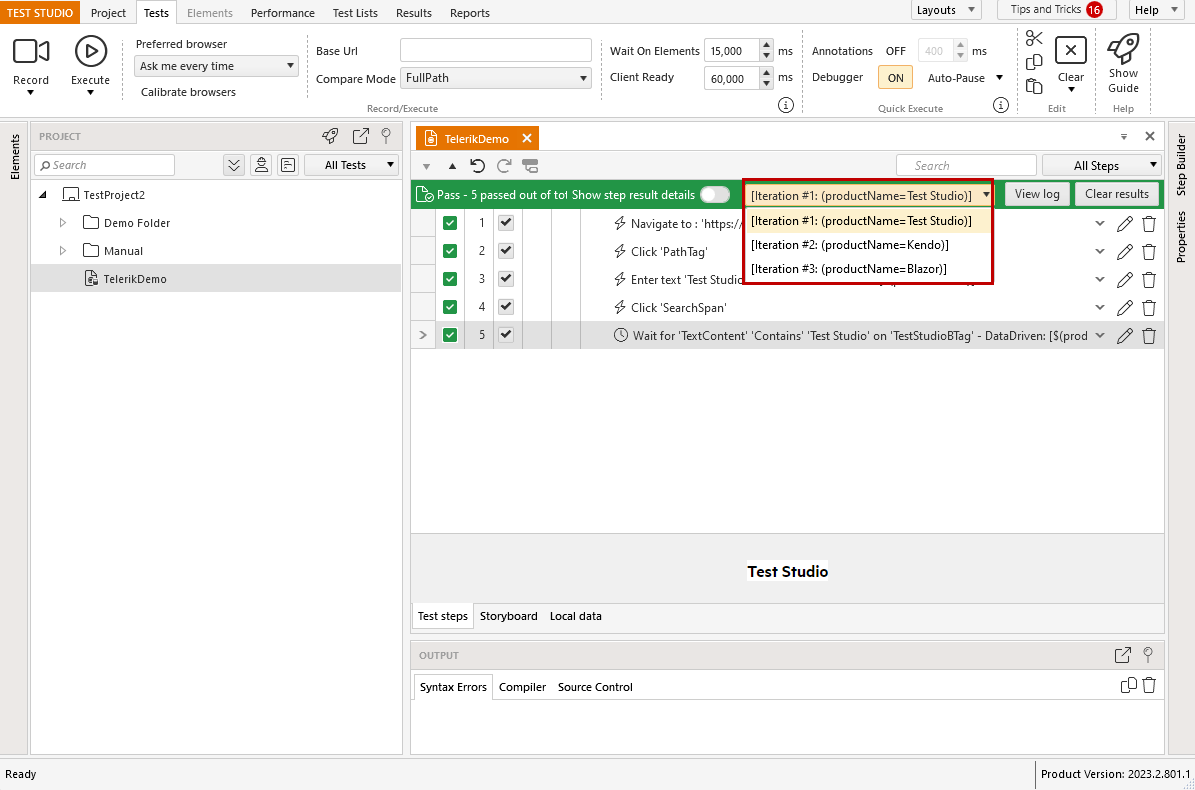Image resolution: width=1195 pixels, height=790 pixels.
Task: Open the Preferred browser dropdown
Action: 216,66
